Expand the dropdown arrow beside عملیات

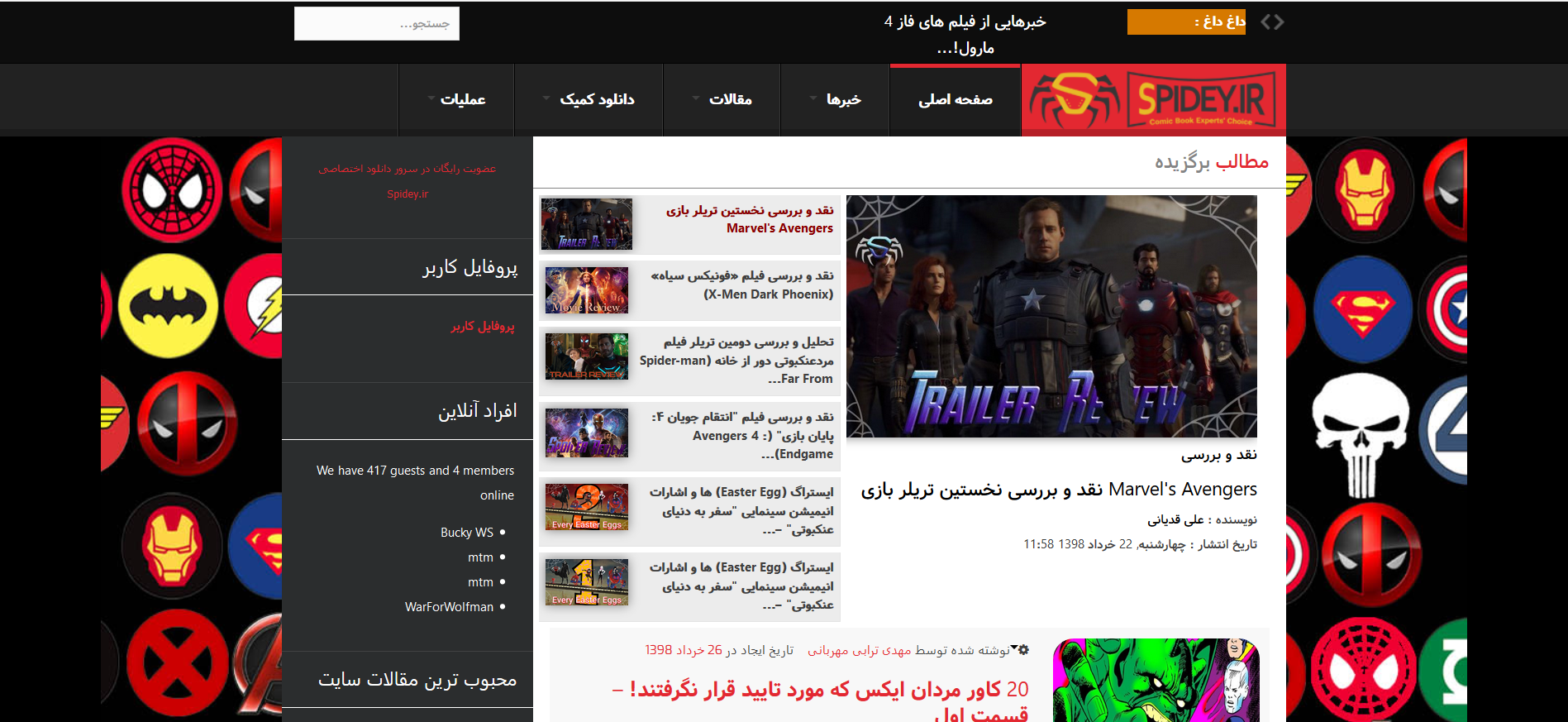pos(431,98)
